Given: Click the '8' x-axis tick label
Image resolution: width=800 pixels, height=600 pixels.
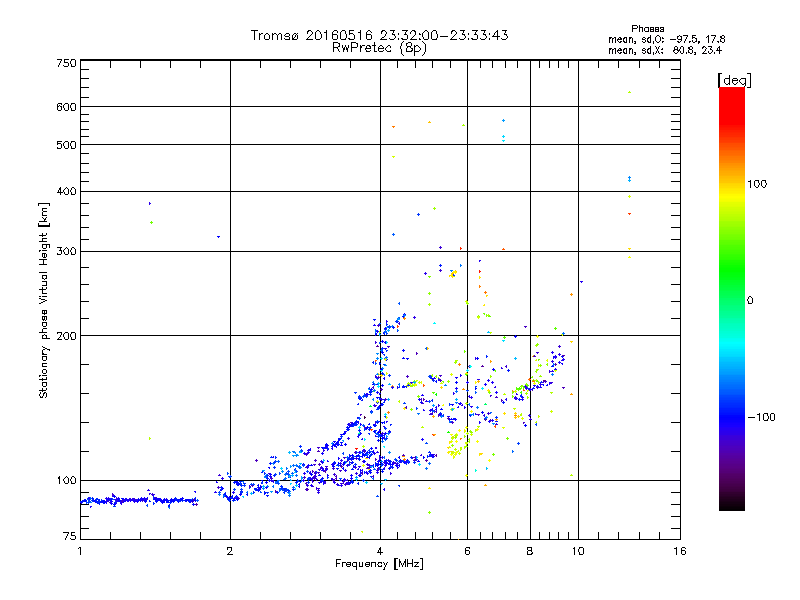Looking at the screenshot, I should click(x=530, y=551).
